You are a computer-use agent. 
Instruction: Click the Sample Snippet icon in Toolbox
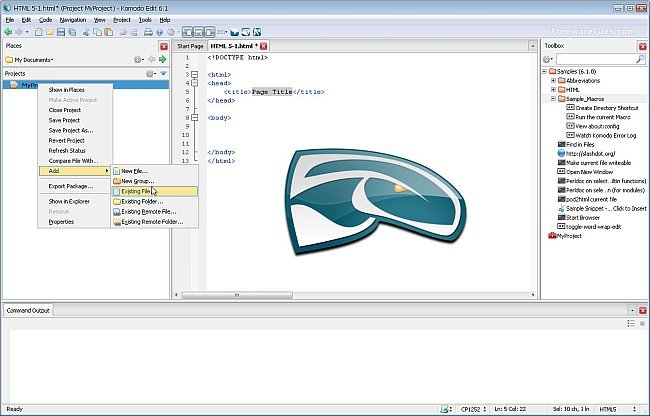(561, 208)
